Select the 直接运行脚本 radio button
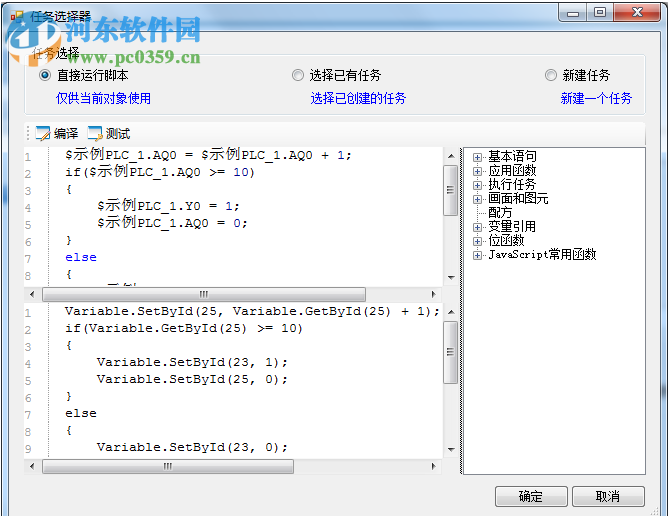 45,75
